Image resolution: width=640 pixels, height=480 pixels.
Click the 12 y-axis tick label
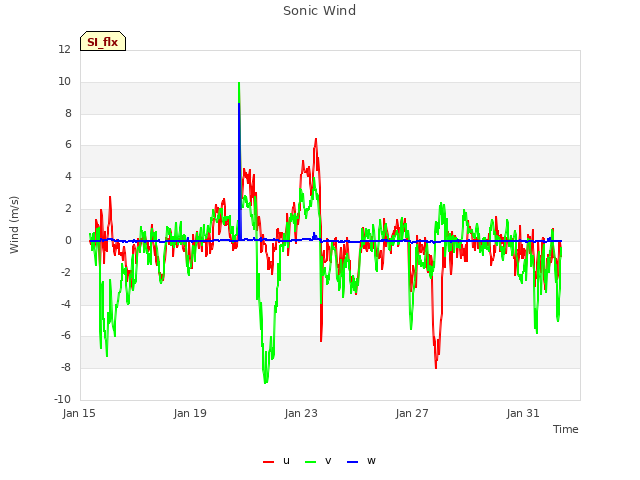pos(64,50)
